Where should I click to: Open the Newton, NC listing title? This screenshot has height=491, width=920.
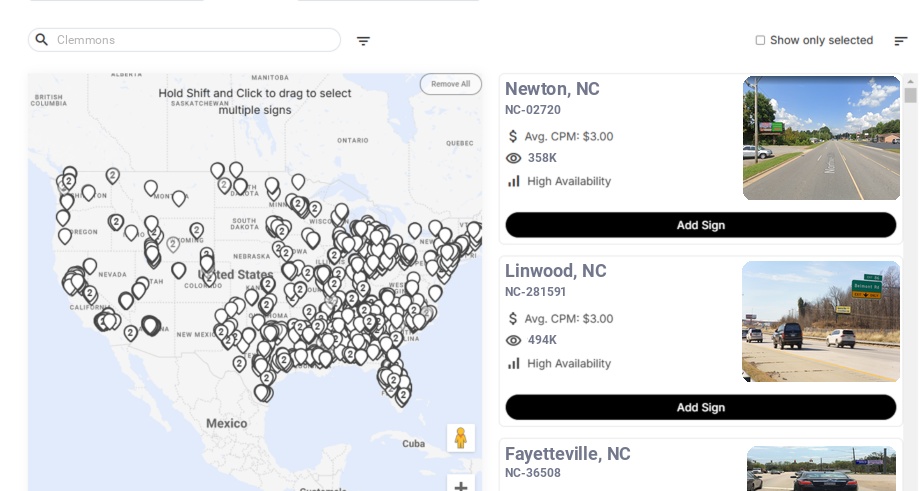click(x=552, y=89)
